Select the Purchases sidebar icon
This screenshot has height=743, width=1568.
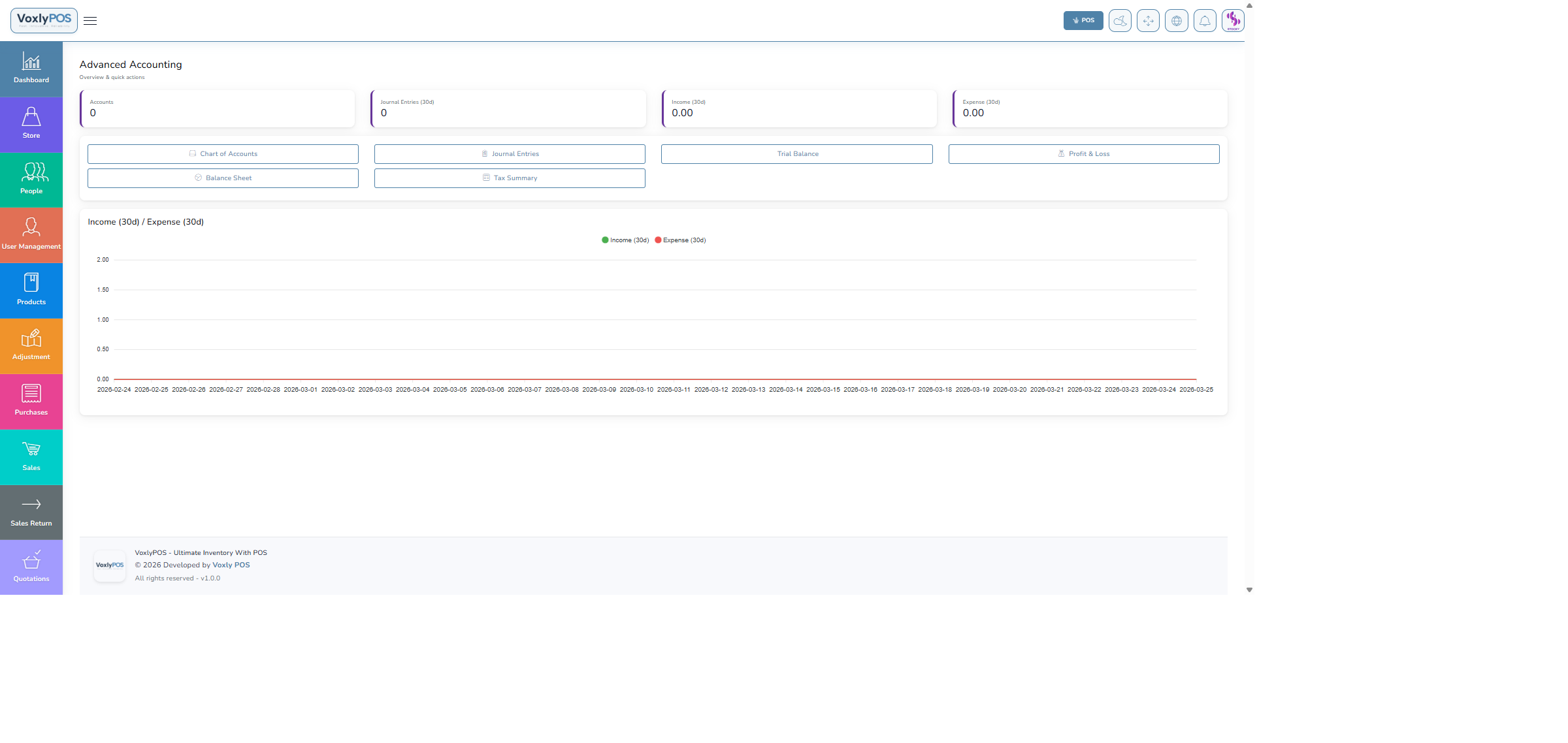(31, 394)
